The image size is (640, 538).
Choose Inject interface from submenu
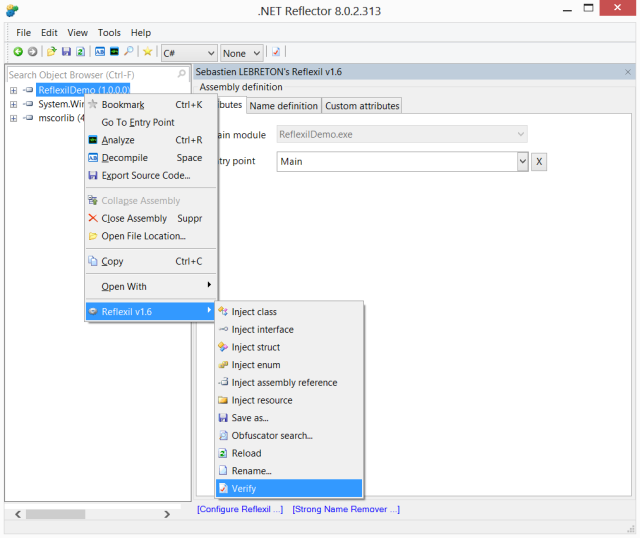(x=289, y=329)
